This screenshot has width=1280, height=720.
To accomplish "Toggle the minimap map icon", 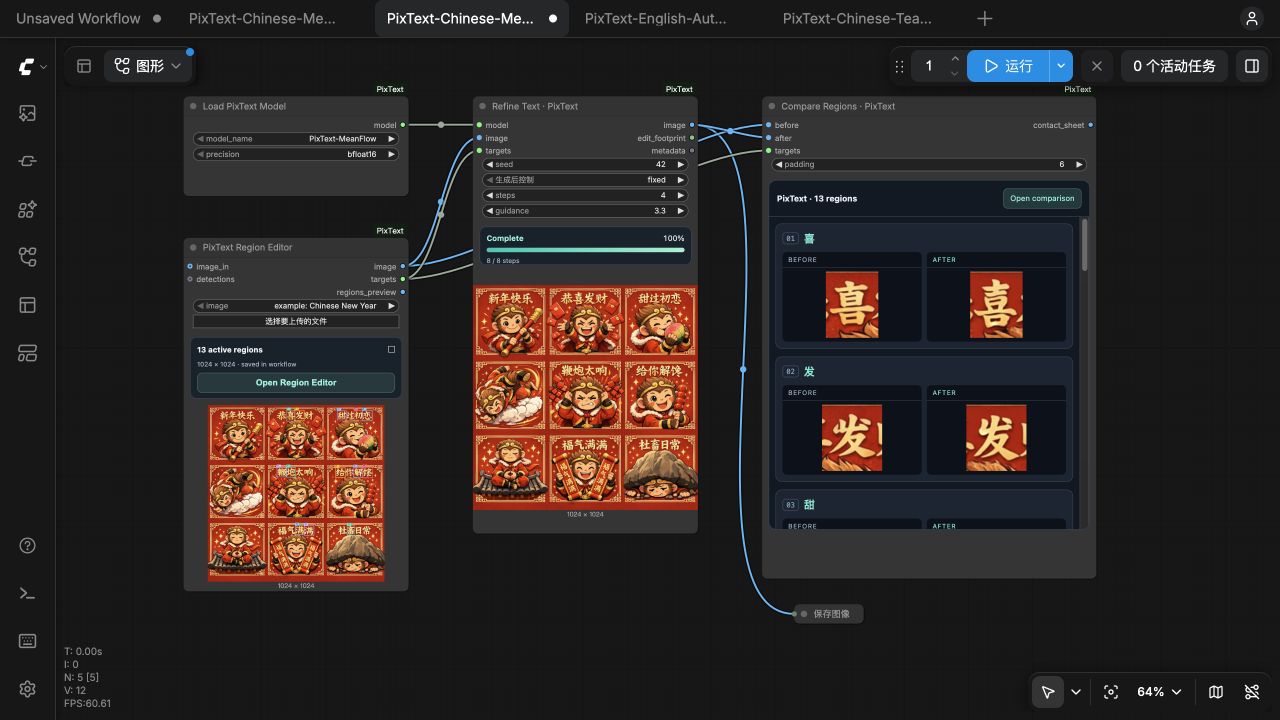I will click(x=1216, y=692).
